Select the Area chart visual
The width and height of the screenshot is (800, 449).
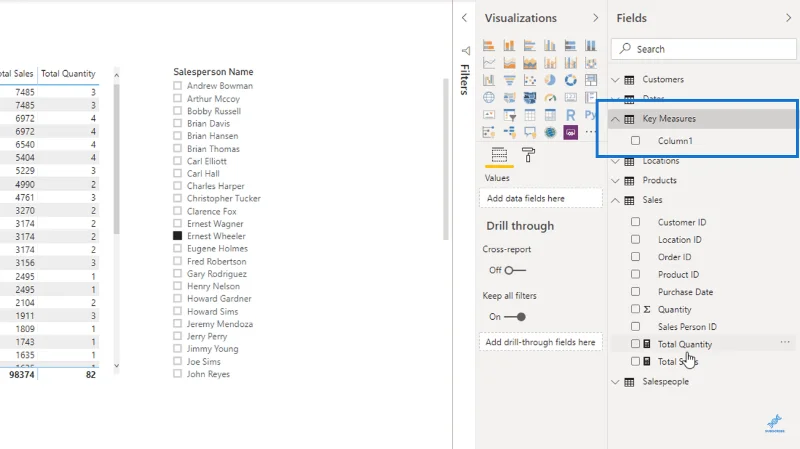(509, 63)
